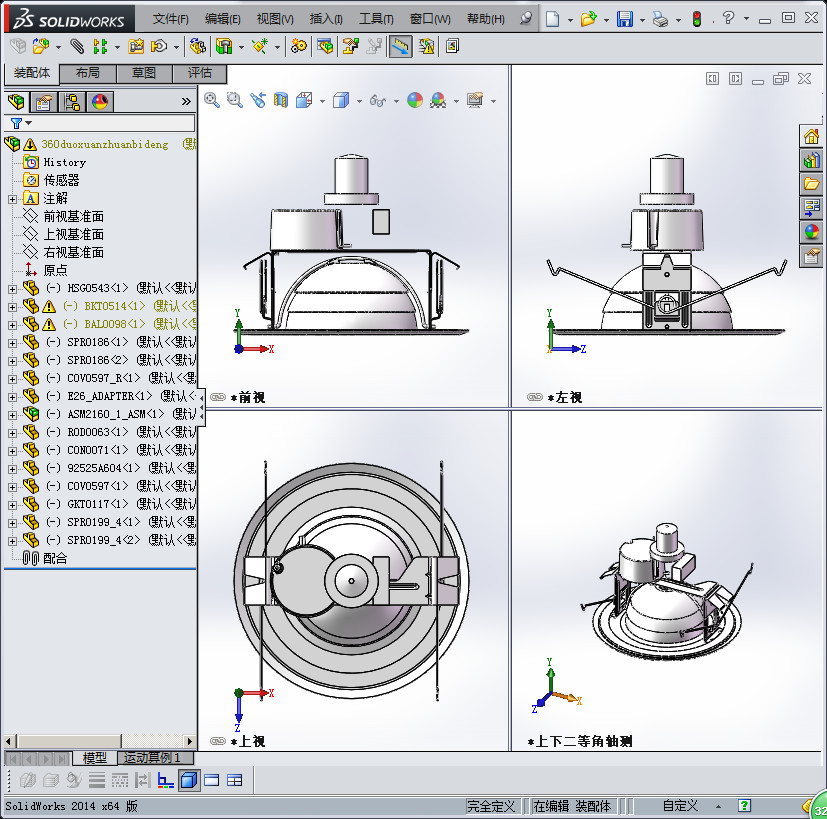The image size is (827, 819).
Task: Expand the BKT0514<1> component node
Action: (12, 307)
